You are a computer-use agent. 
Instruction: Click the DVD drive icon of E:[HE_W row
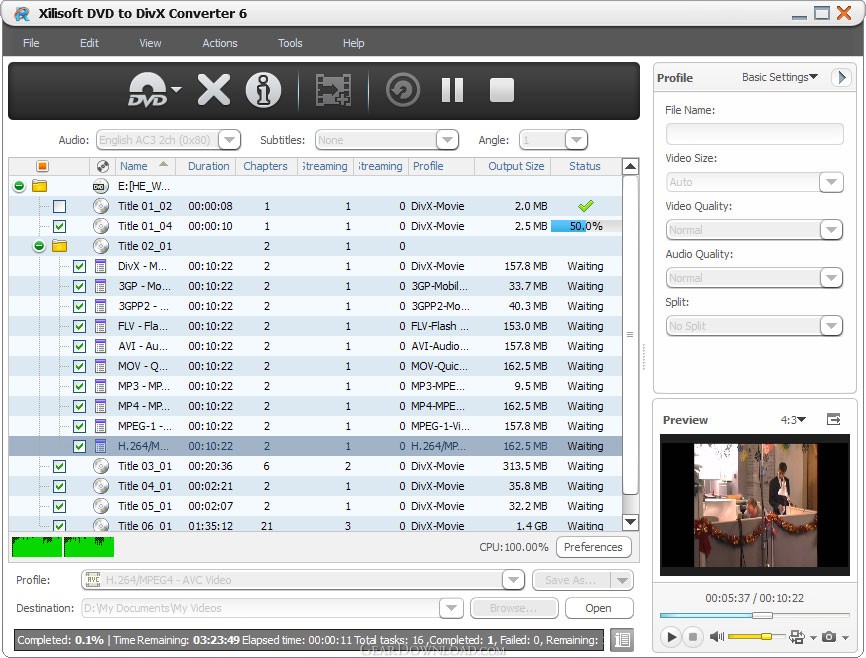[x=101, y=187]
